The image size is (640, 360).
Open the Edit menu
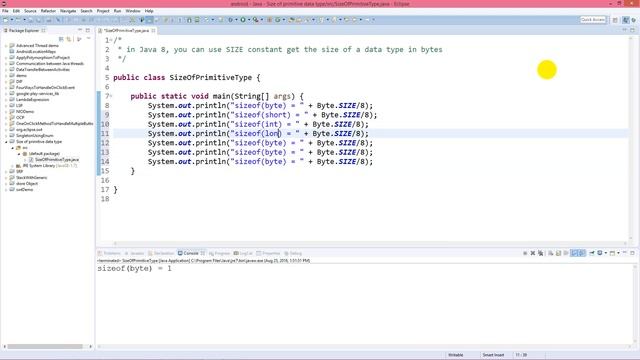(16, 11)
